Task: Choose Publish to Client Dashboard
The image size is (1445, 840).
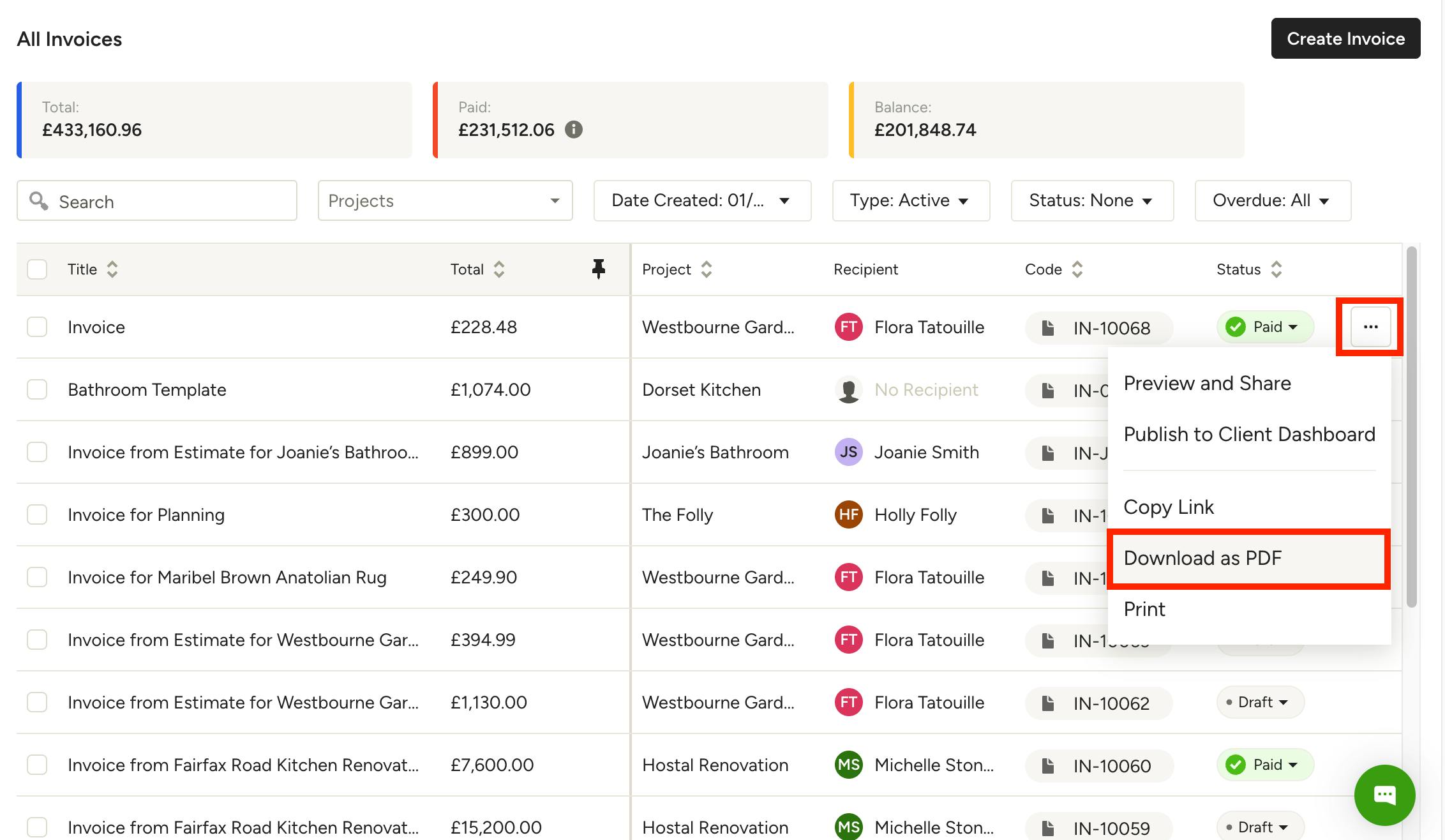Action: (x=1249, y=434)
